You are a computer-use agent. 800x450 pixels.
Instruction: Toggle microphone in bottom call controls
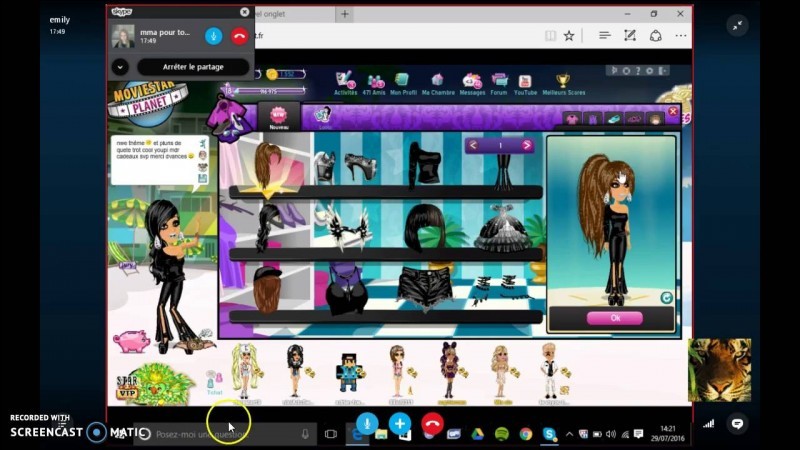click(367, 423)
